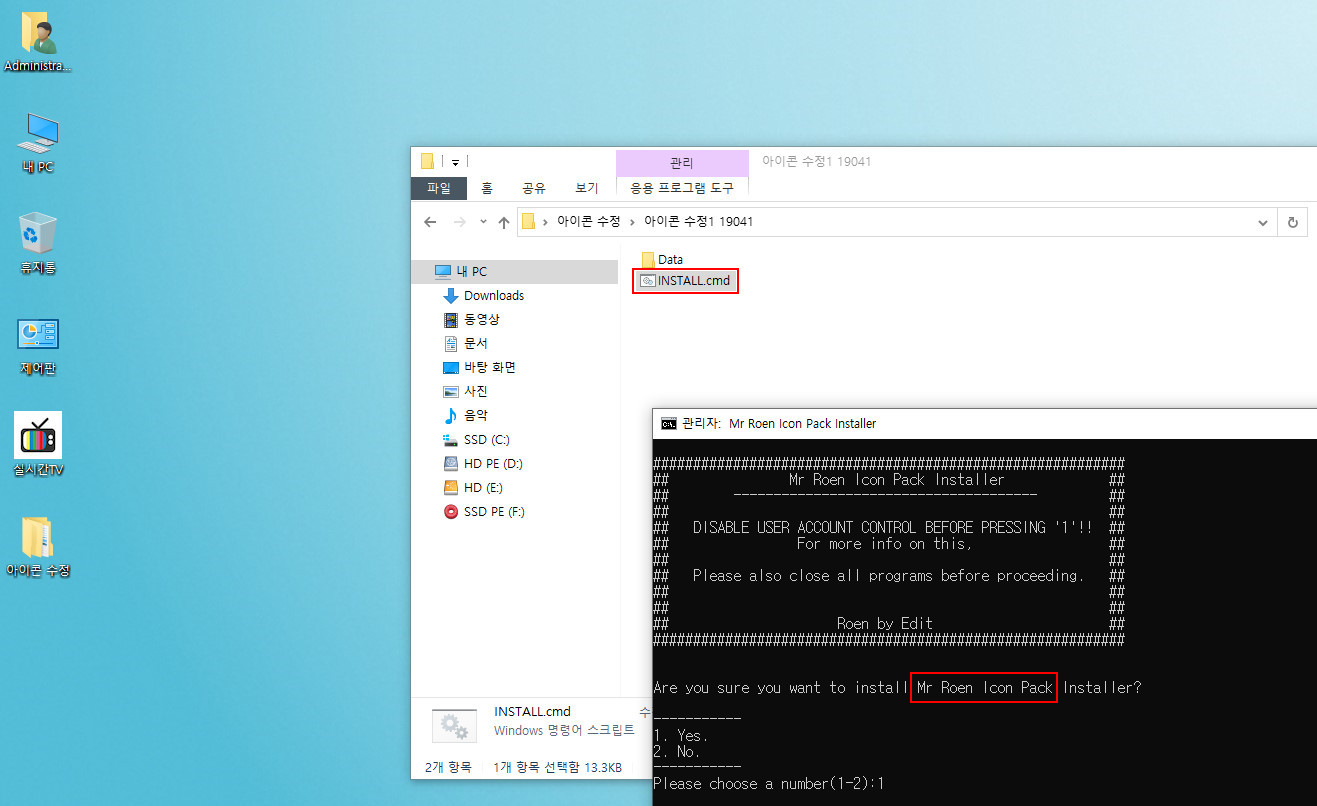Click the folder icon in Explorer title bar

click(427, 162)
